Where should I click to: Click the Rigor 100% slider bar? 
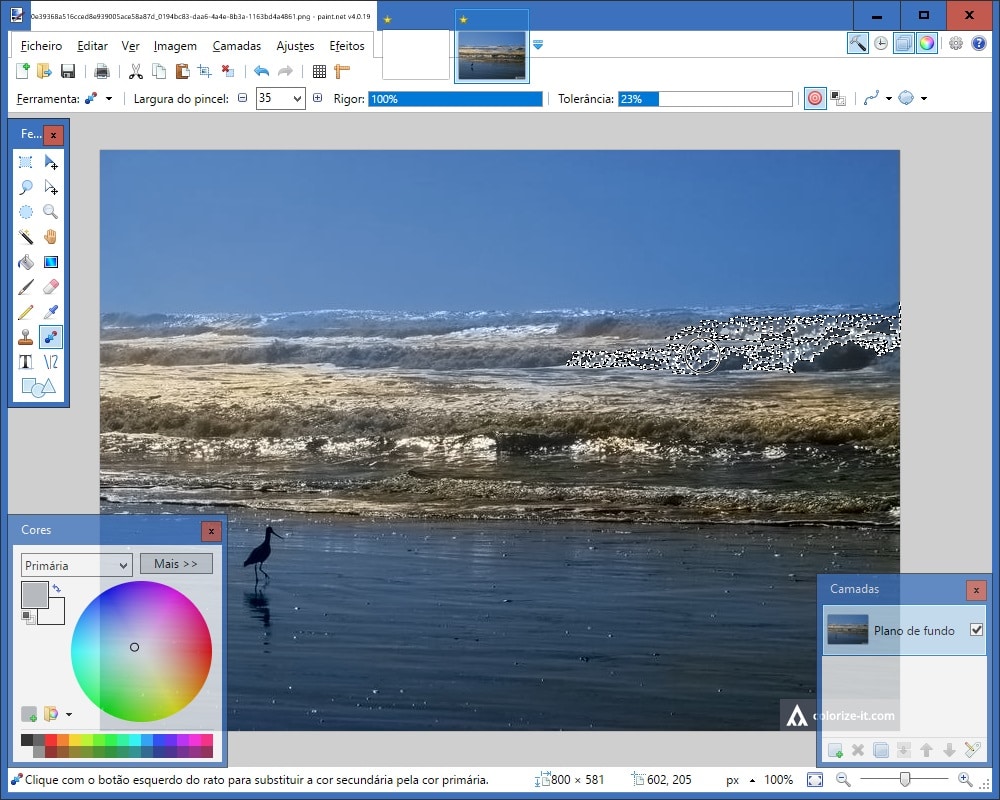tap(455, 99)
